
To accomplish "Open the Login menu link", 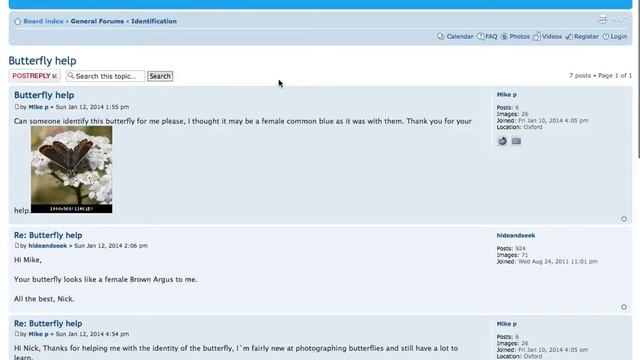I will pyautogui.click(x=619, y=37).
